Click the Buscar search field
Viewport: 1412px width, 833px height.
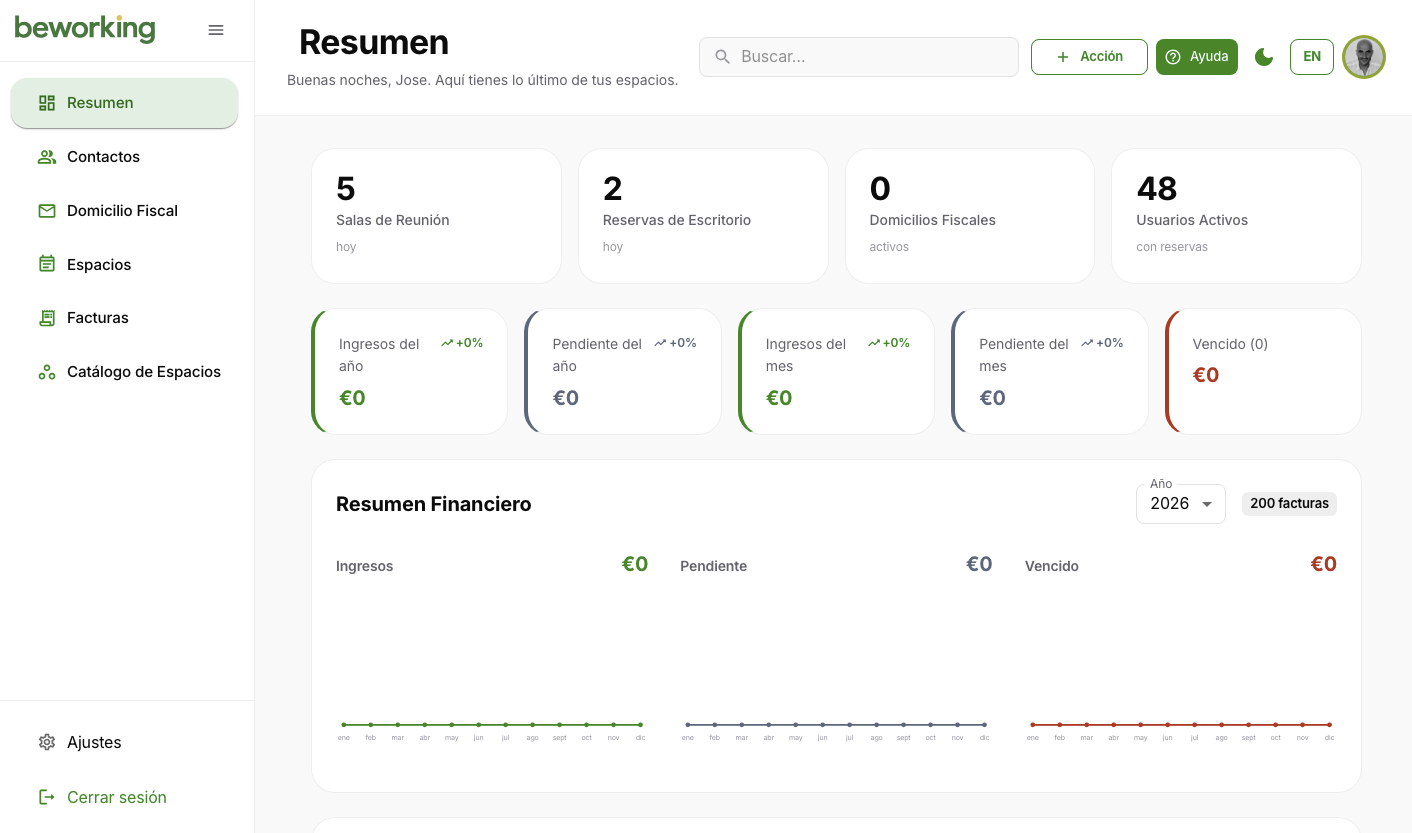858,57
